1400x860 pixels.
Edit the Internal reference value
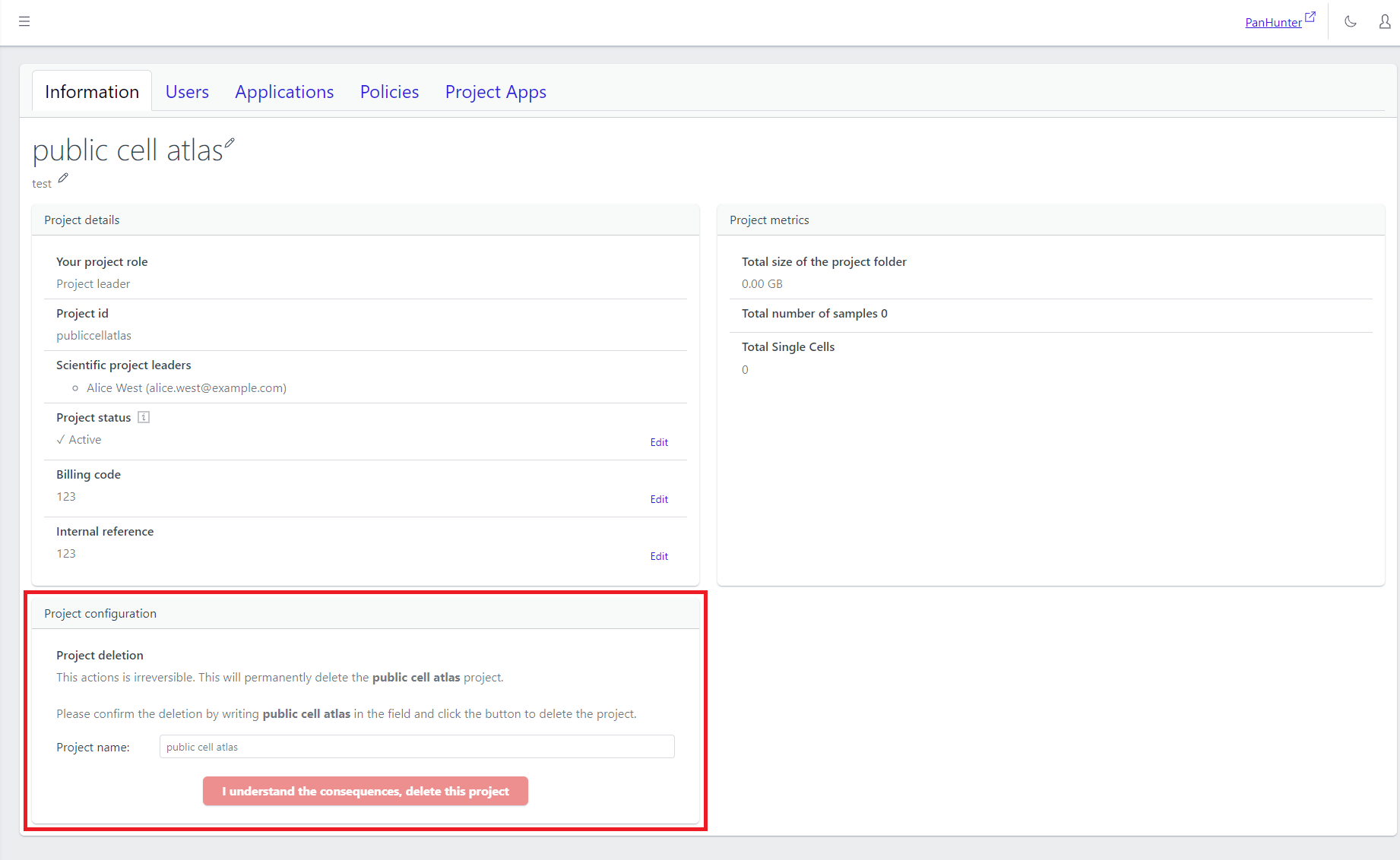658,556
